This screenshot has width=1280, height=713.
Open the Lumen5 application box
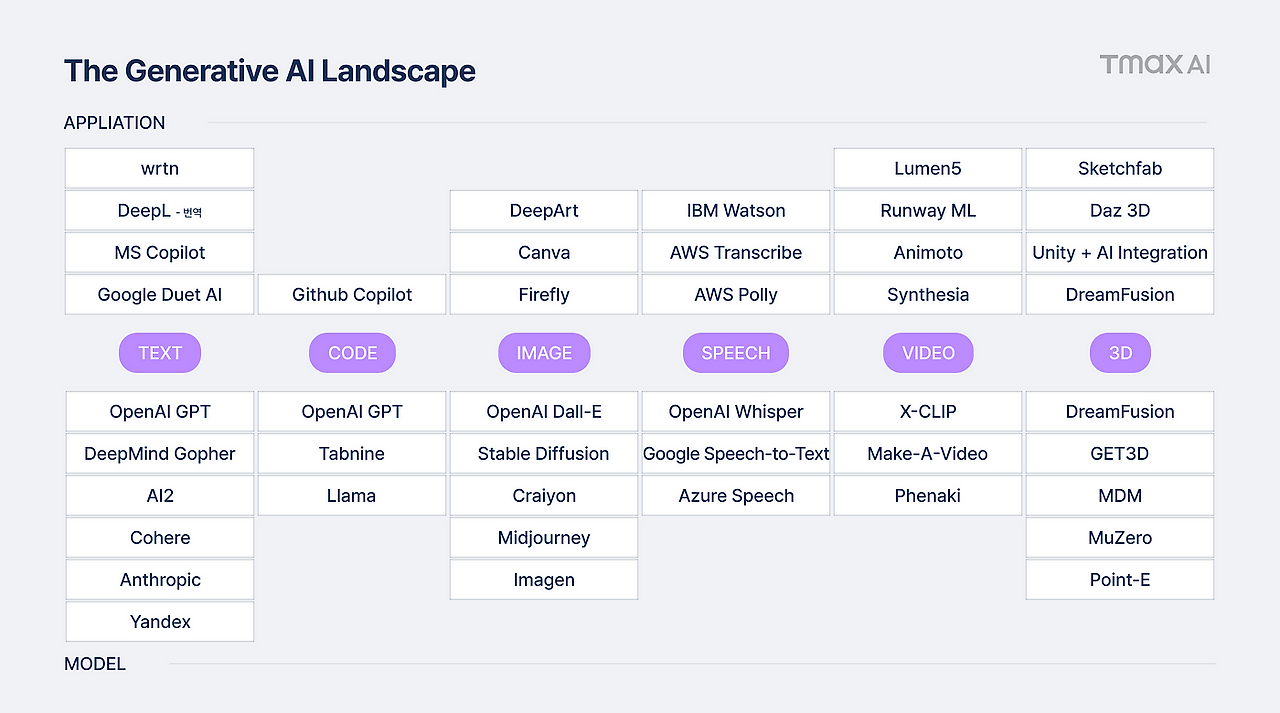pyautogui.click(x=928, y=168)
